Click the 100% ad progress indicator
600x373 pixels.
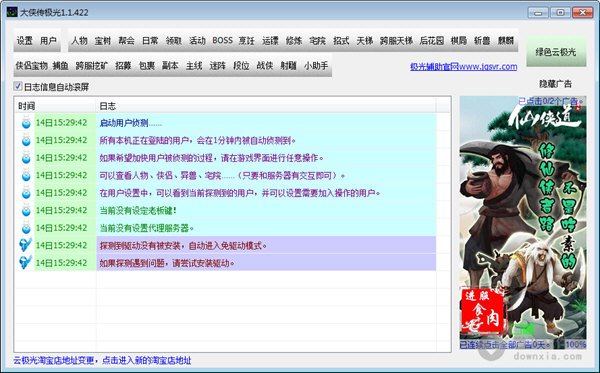[575, 344]
